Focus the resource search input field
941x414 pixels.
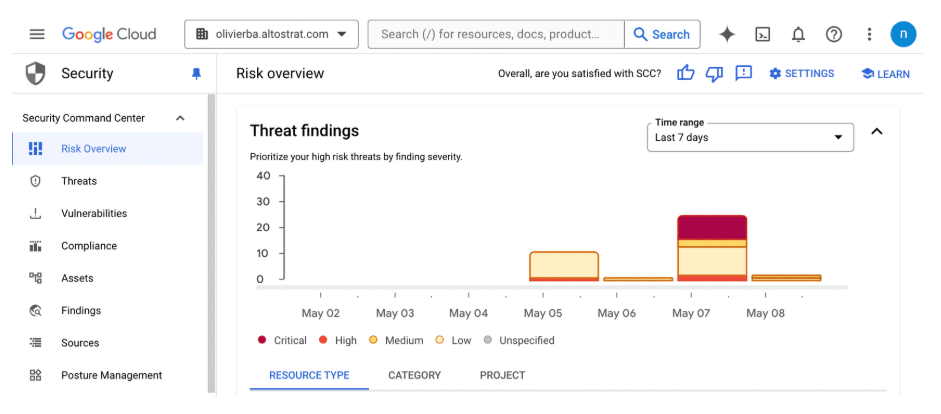click(x=496, y=34)
